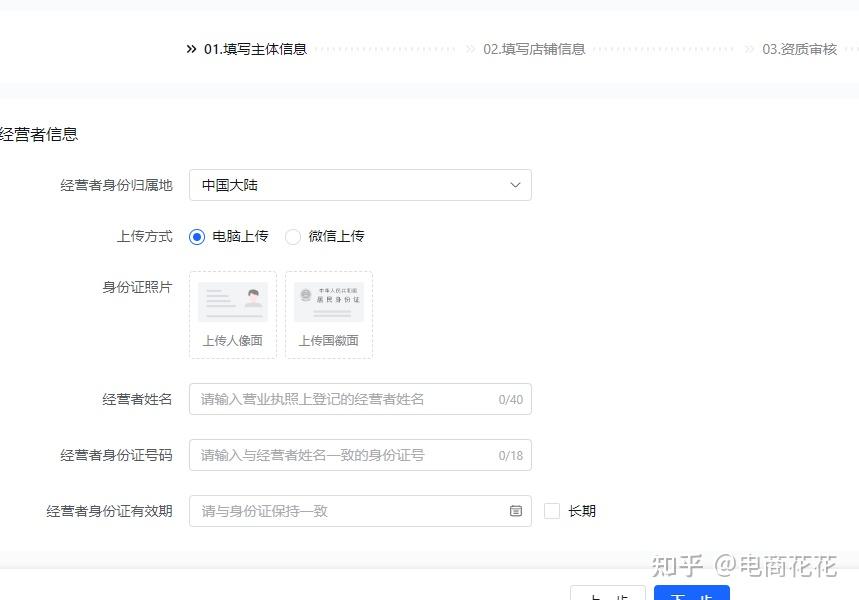Click the calendar icon in the validity date field
Screen dimensions: 859x600
click(x=516, y=511)
